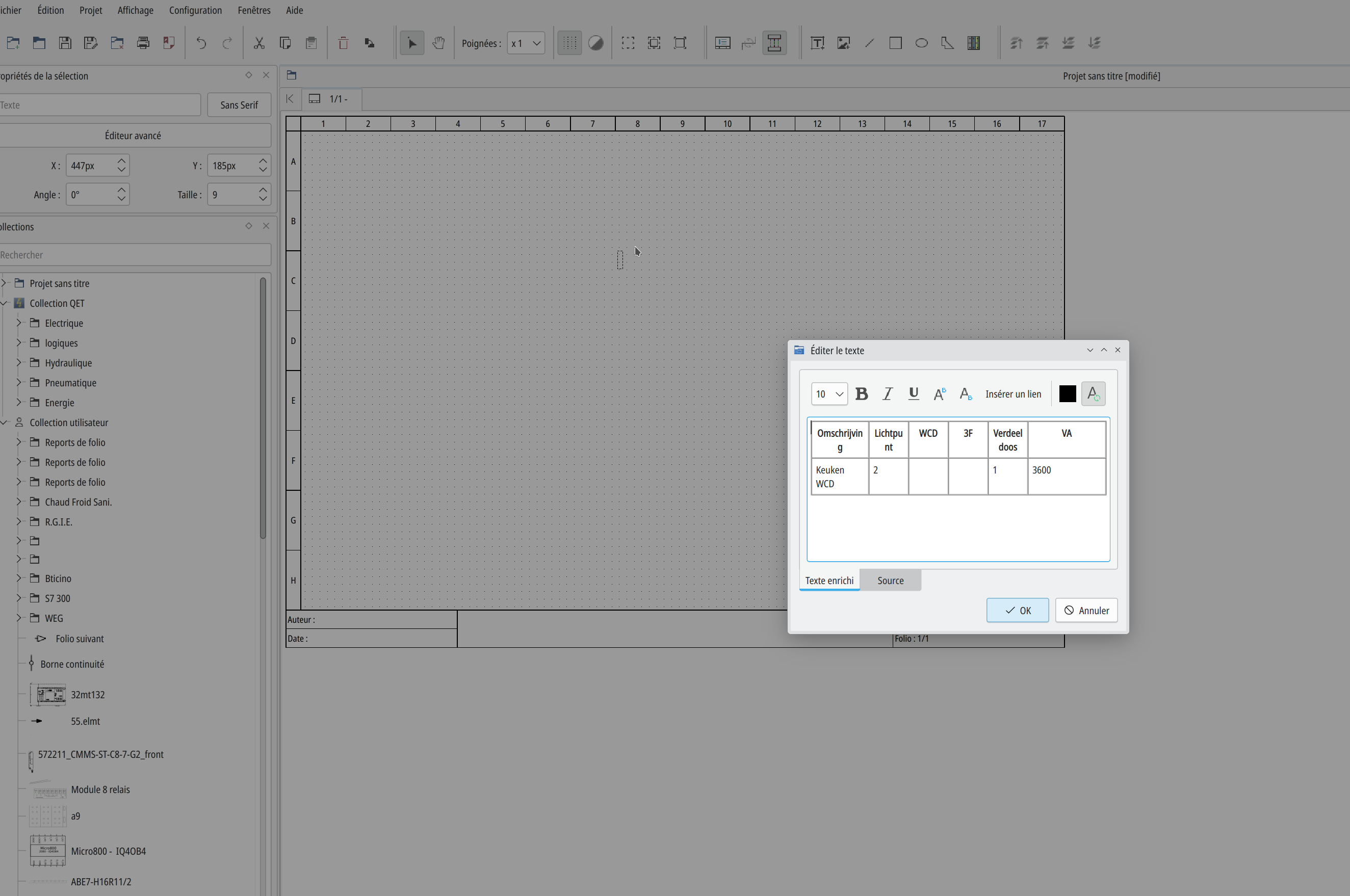Click Insérer un lien
1350x896 pixels.
(1013, 394)
